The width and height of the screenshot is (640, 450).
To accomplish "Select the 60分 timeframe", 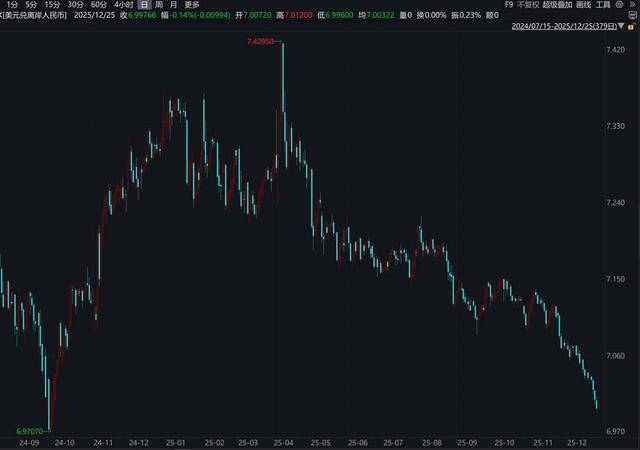I will coord(99,5).
